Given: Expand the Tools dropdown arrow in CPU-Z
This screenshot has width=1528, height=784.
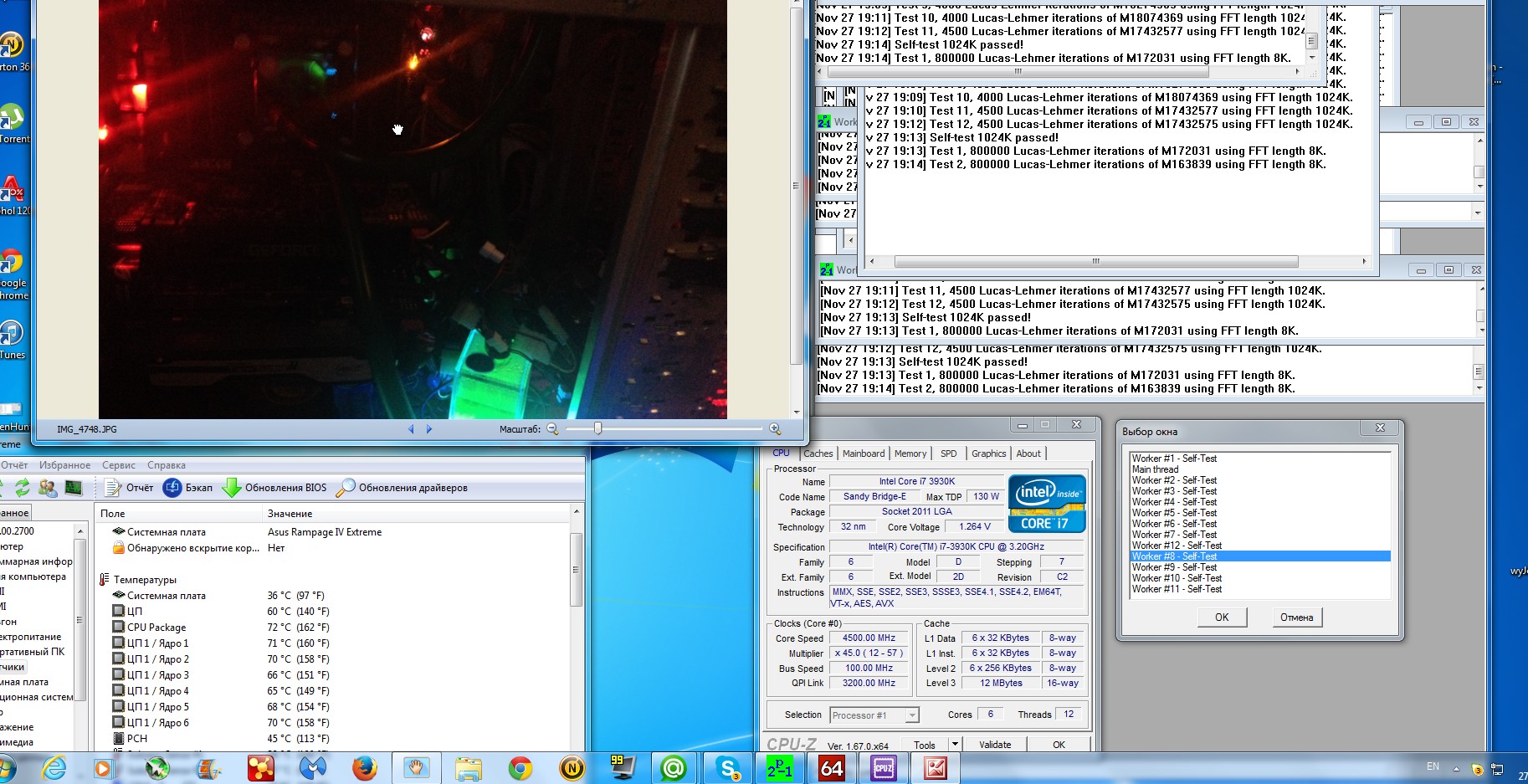Looking at the screenshot, I should pyautogui.click(x=954, y=745).
